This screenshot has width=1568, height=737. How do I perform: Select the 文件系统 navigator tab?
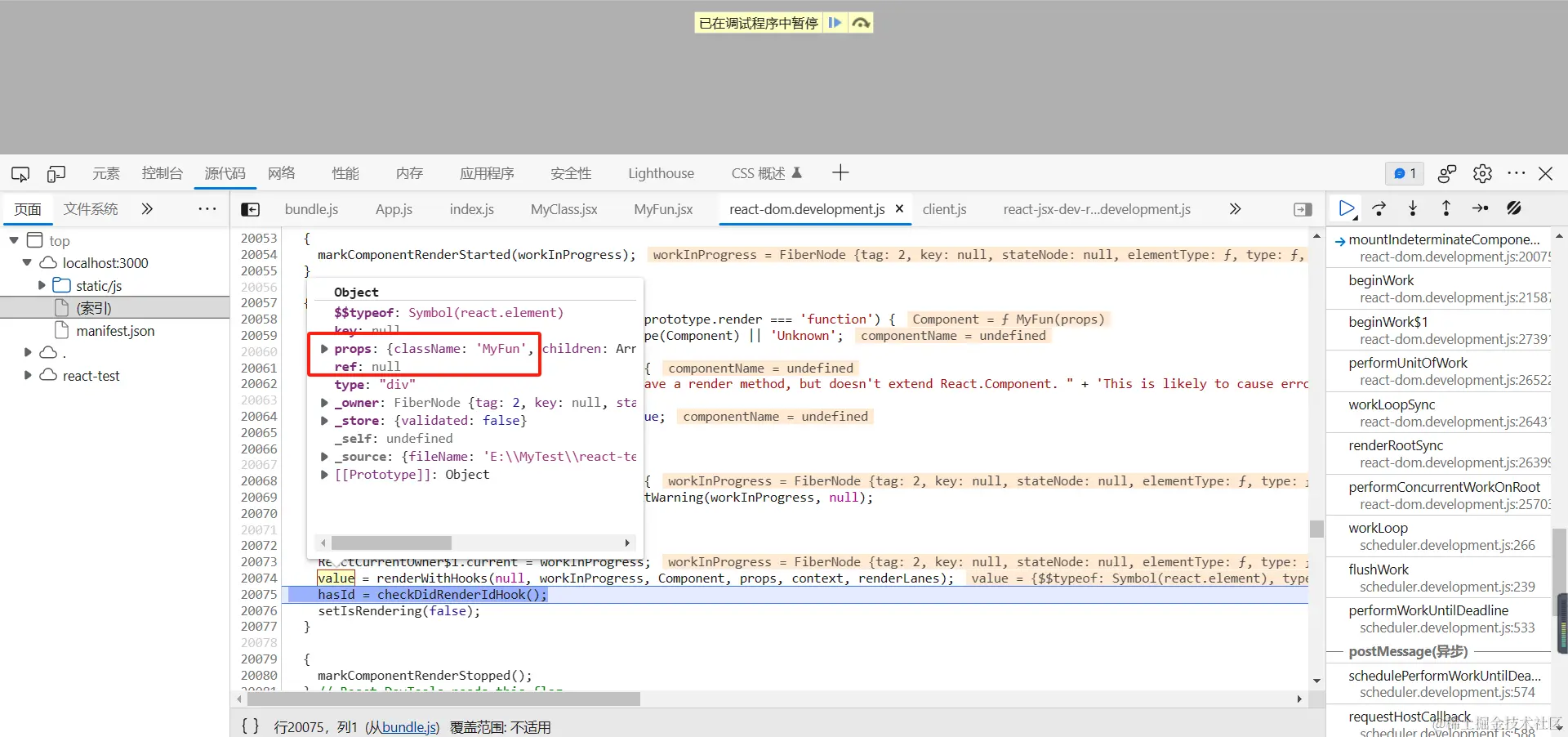click(x=91, y=209)
